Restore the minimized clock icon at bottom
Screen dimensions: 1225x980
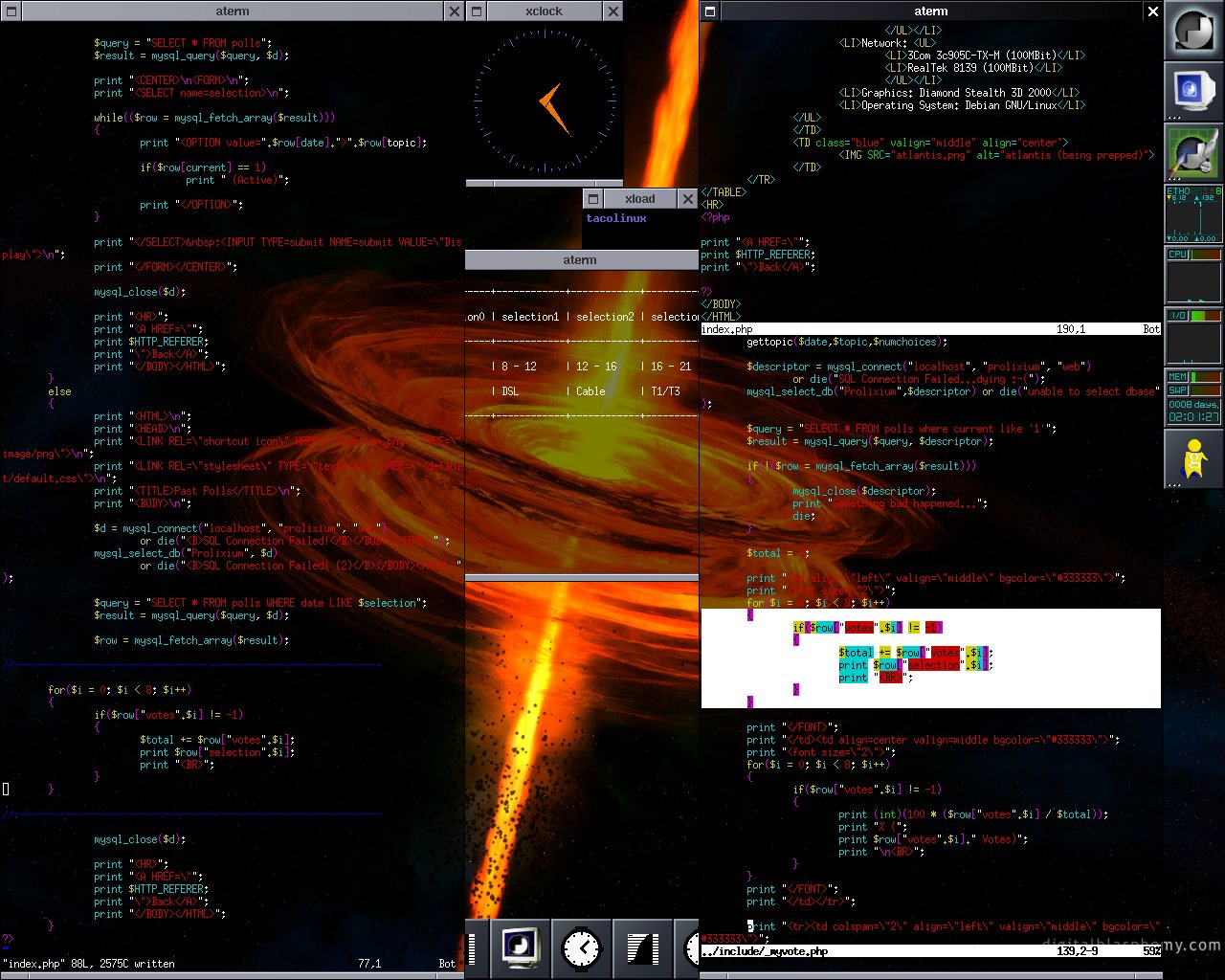582,948
